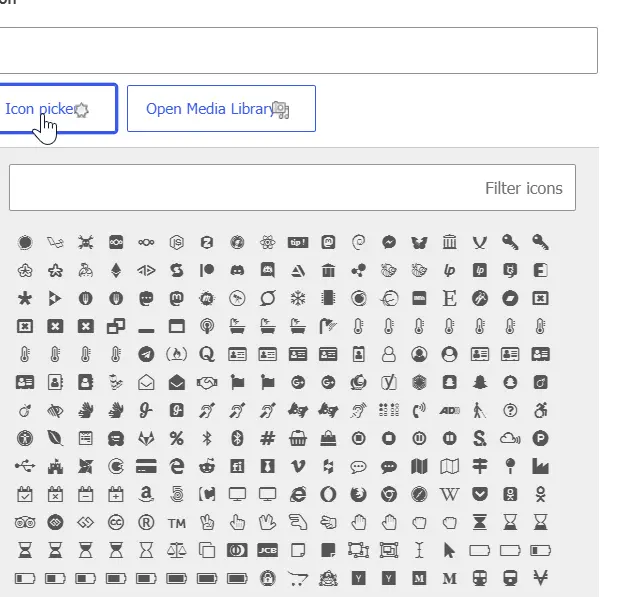Choose the Internet Explorer icon

tap(298, 494)
